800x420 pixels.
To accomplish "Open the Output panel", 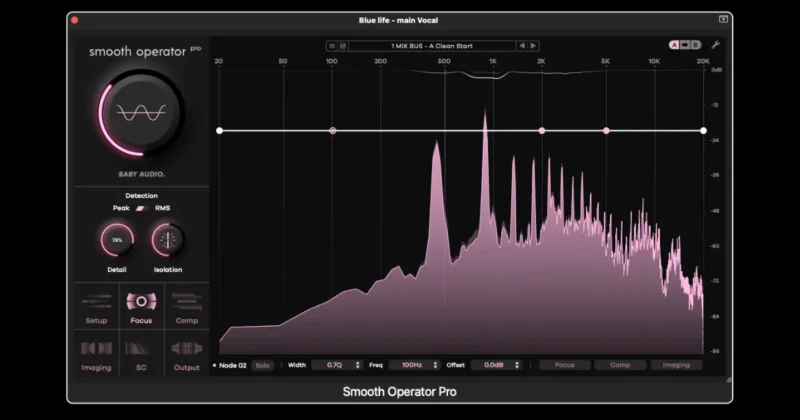I will (x=187, y=355).
